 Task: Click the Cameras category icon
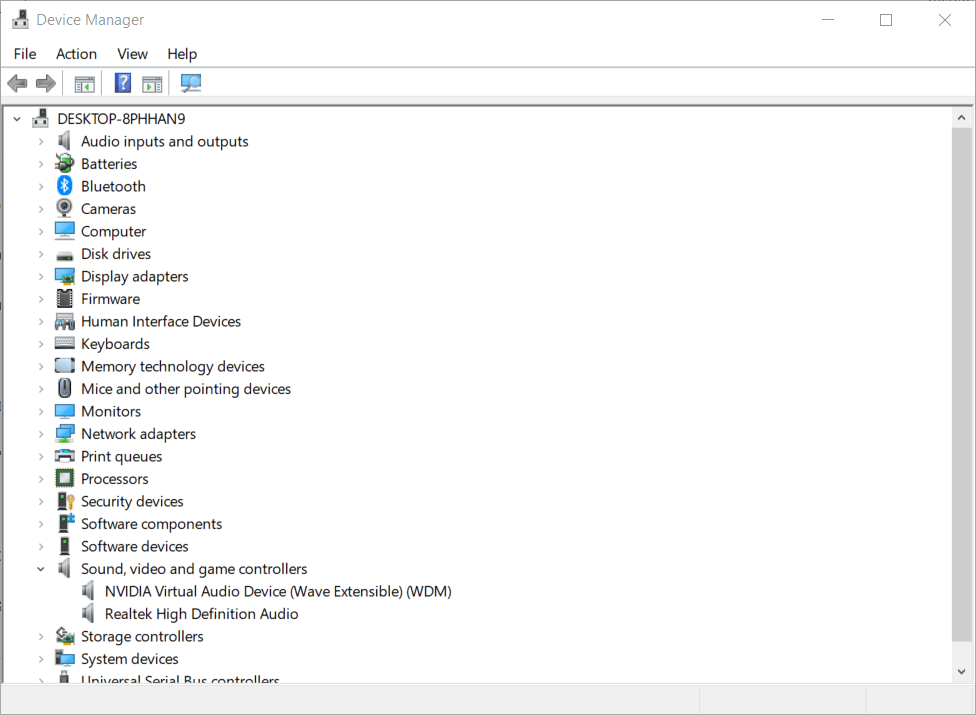pyautogui.click(x=64, y=208)
